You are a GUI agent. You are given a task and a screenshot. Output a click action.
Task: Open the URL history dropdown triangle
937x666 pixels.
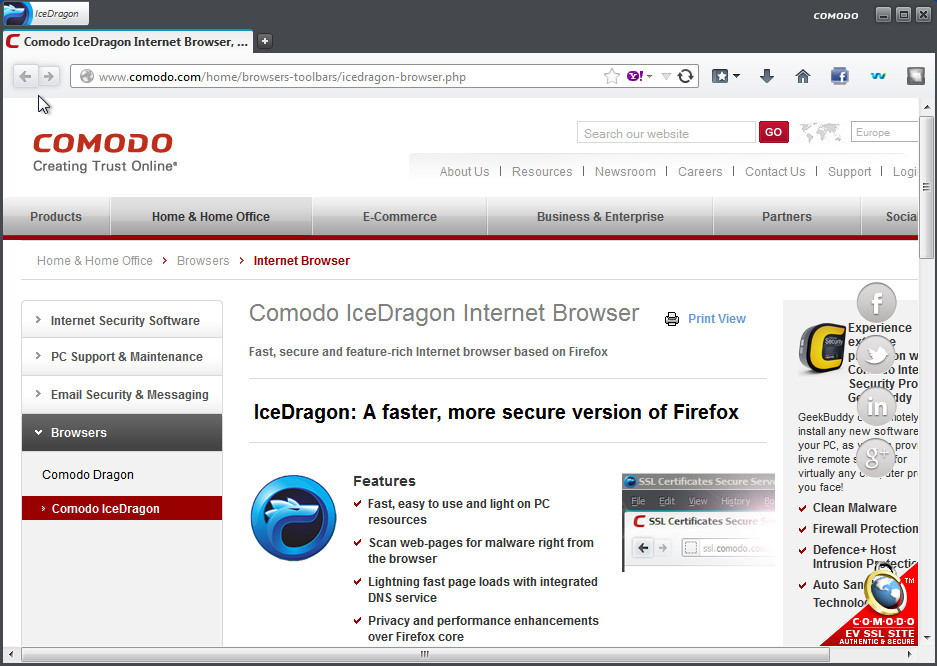pos(666,76)
